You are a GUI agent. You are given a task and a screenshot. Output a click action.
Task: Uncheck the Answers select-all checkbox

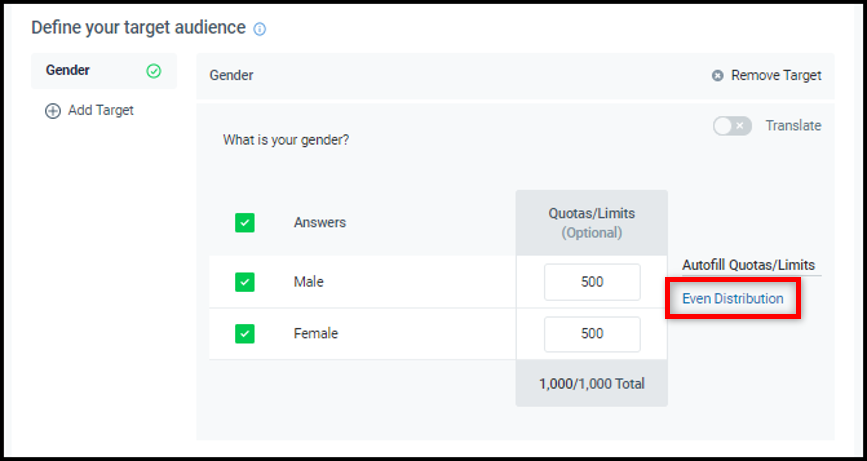tap(244, 223)
